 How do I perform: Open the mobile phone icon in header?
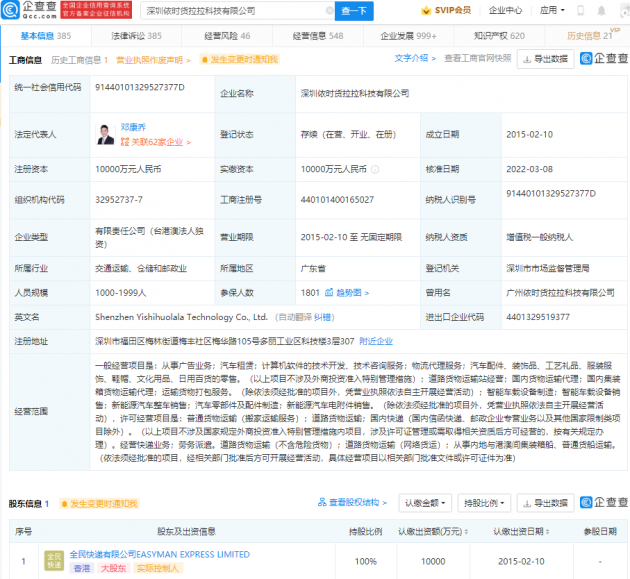(x=580, y=10)
